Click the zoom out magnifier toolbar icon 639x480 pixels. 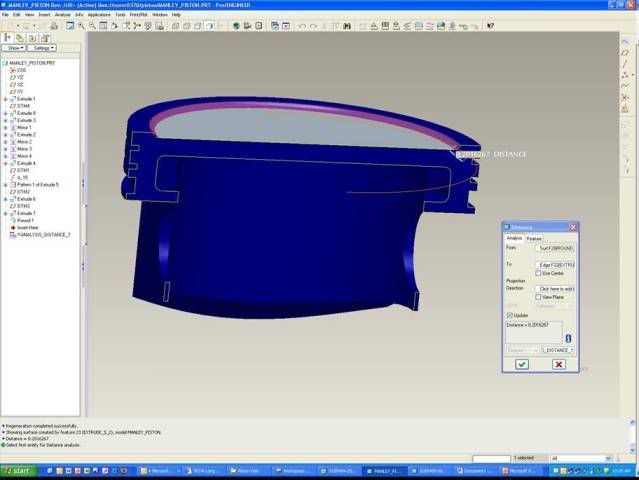coord(92,26)
